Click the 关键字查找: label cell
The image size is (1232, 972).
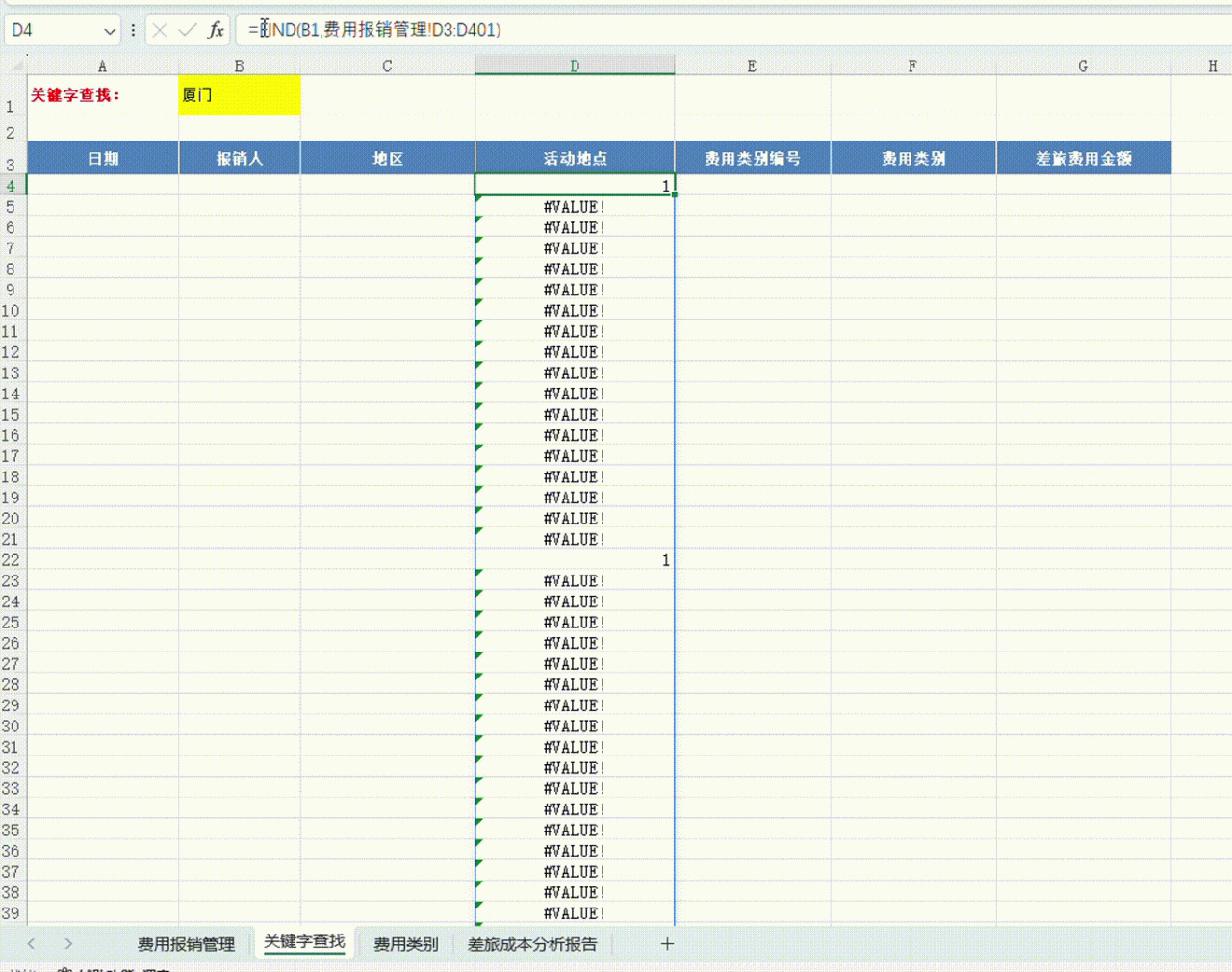(x=103, y=95)
